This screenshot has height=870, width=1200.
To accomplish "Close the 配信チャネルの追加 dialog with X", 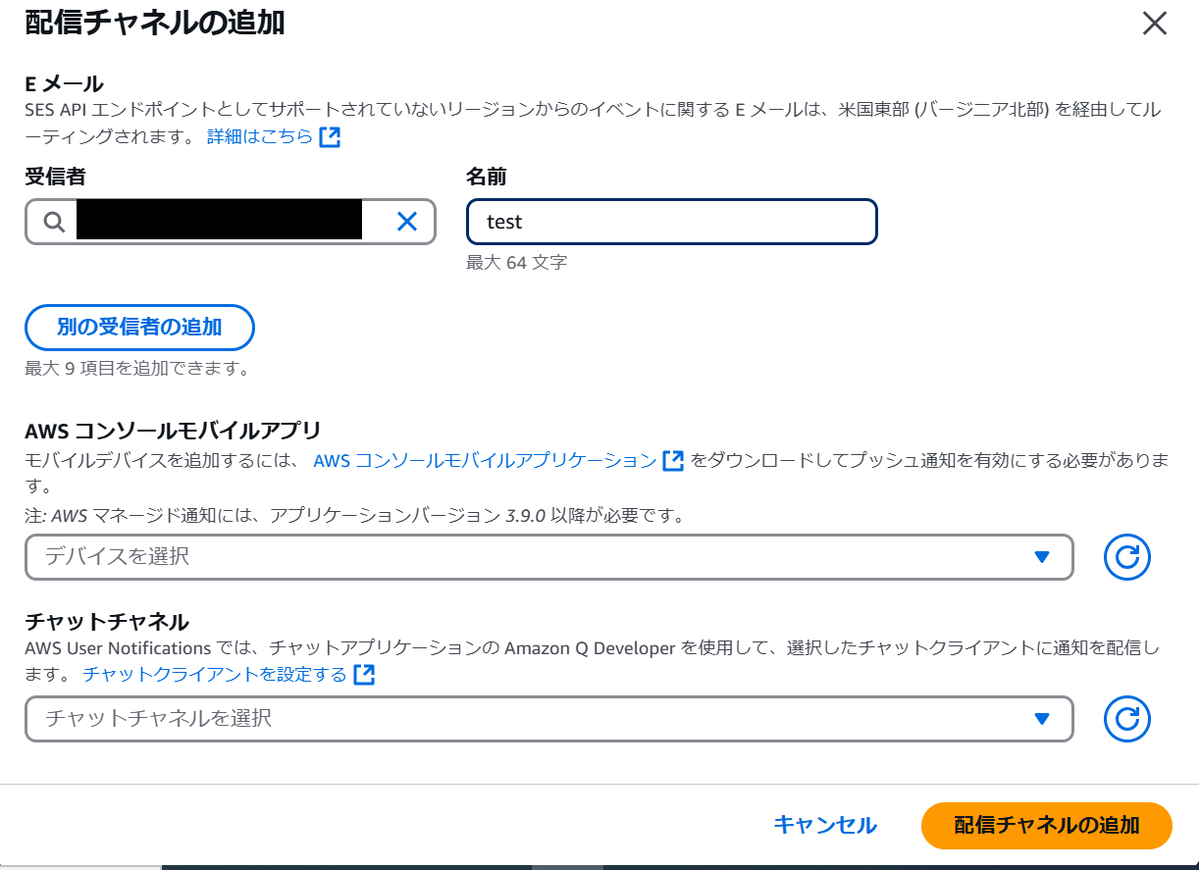I will click(1155, 24).
